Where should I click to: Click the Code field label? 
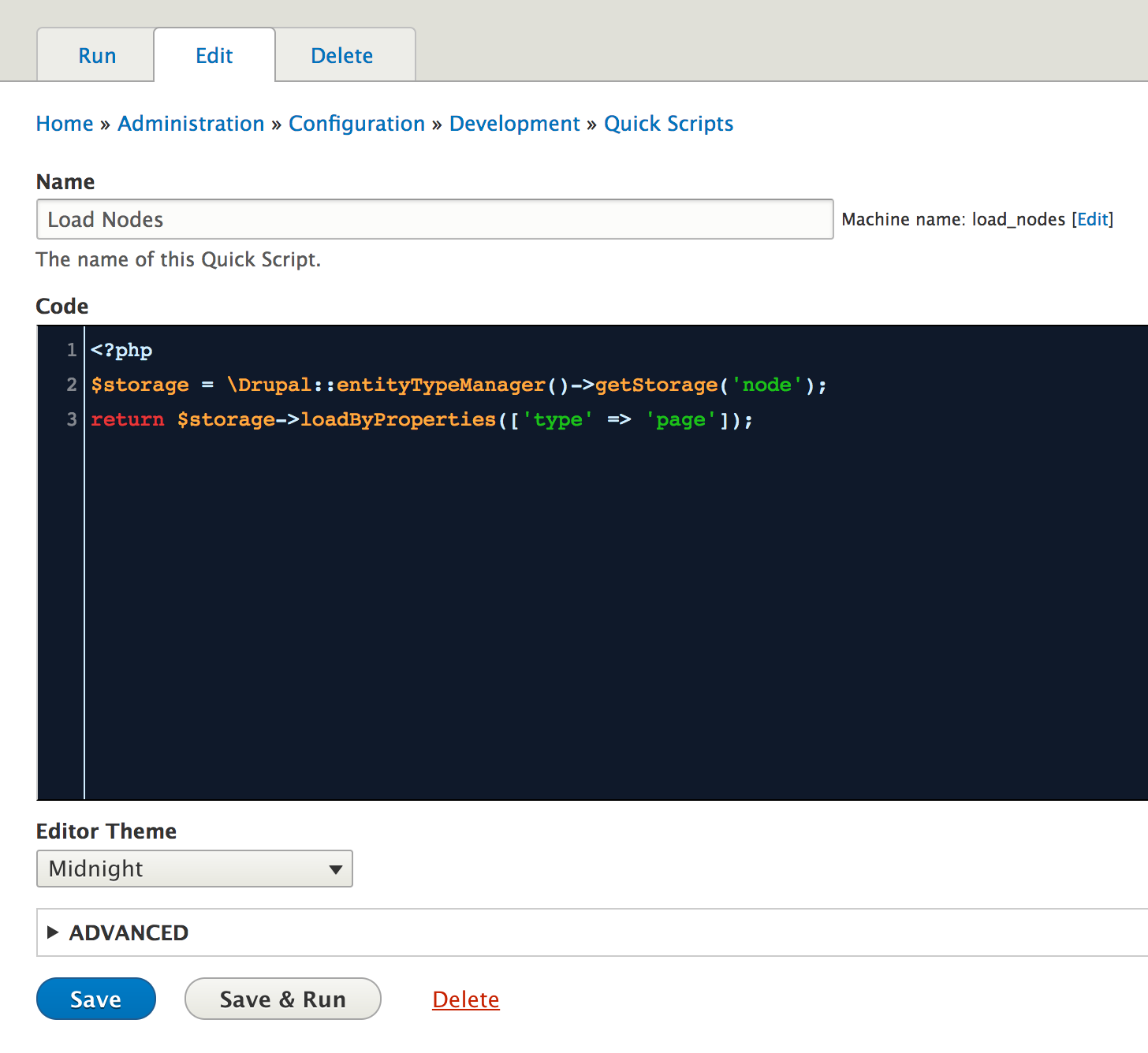pyautogui.click(x=62, y=306)
